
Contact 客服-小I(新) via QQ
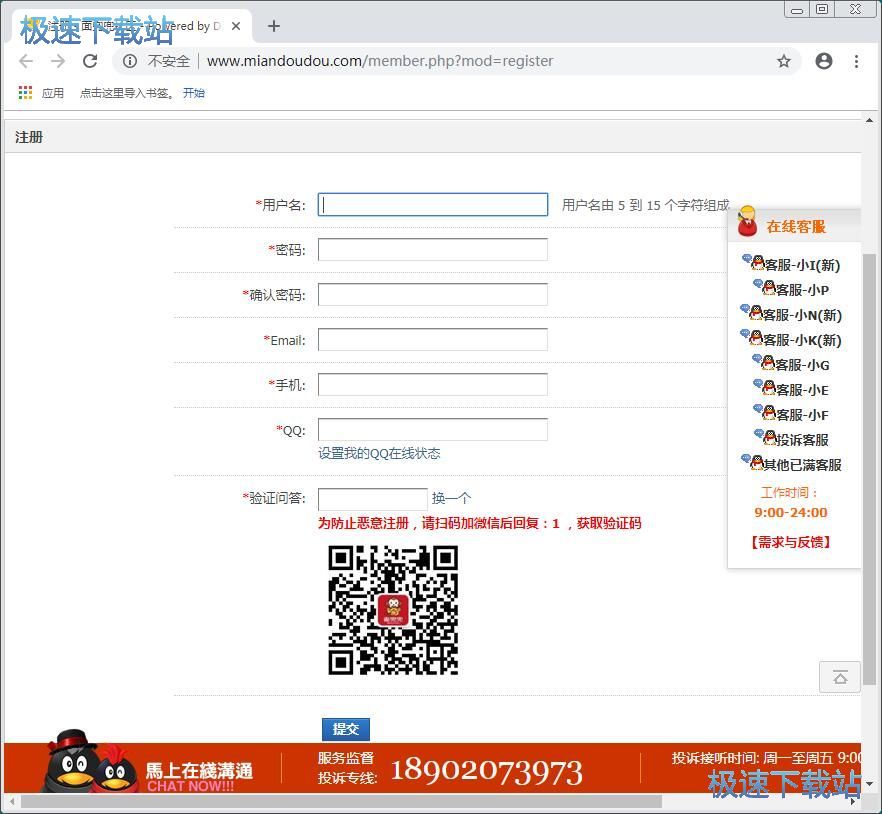pos(791,264)
